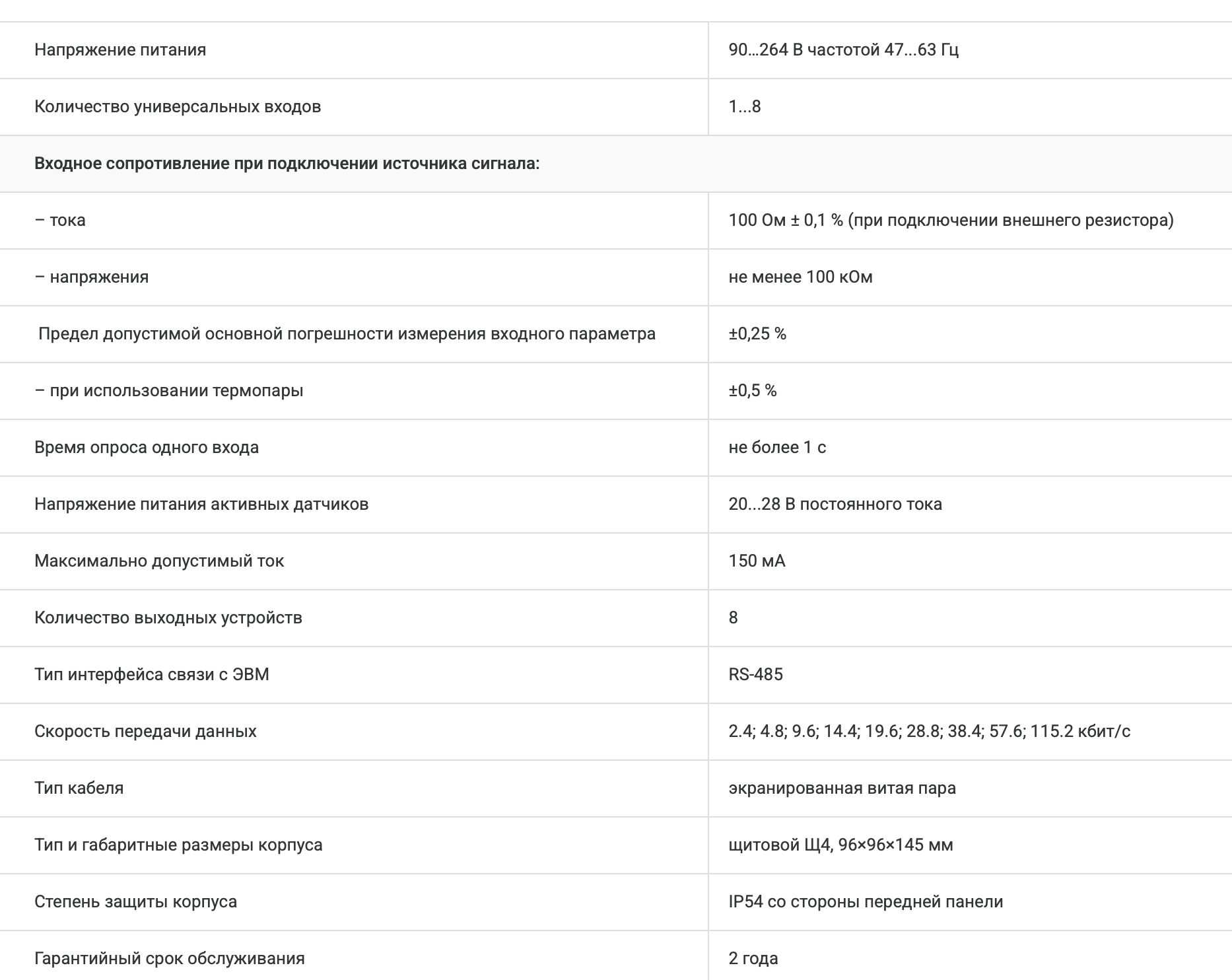Select the "RS-485" interface value
Screen dimensions: 1232x980
[755, 675]
